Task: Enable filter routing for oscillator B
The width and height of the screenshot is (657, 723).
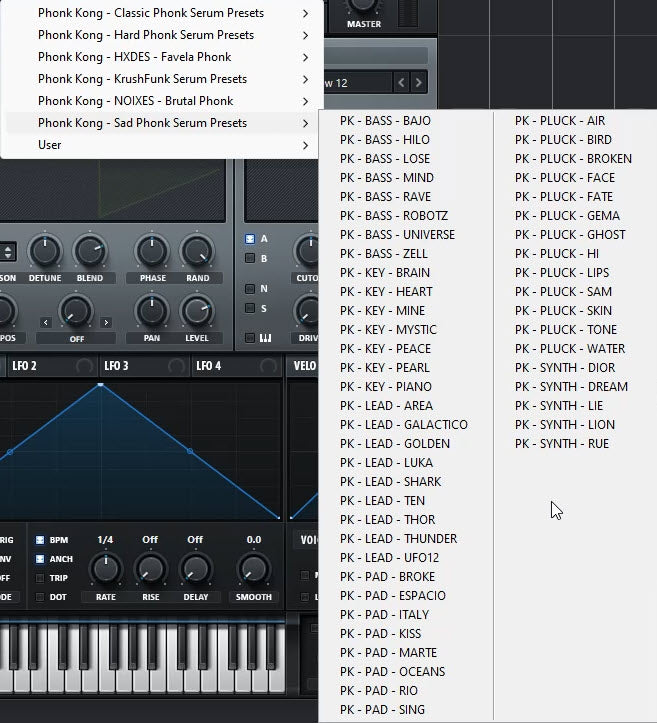Action: click(x=250, y=258)
